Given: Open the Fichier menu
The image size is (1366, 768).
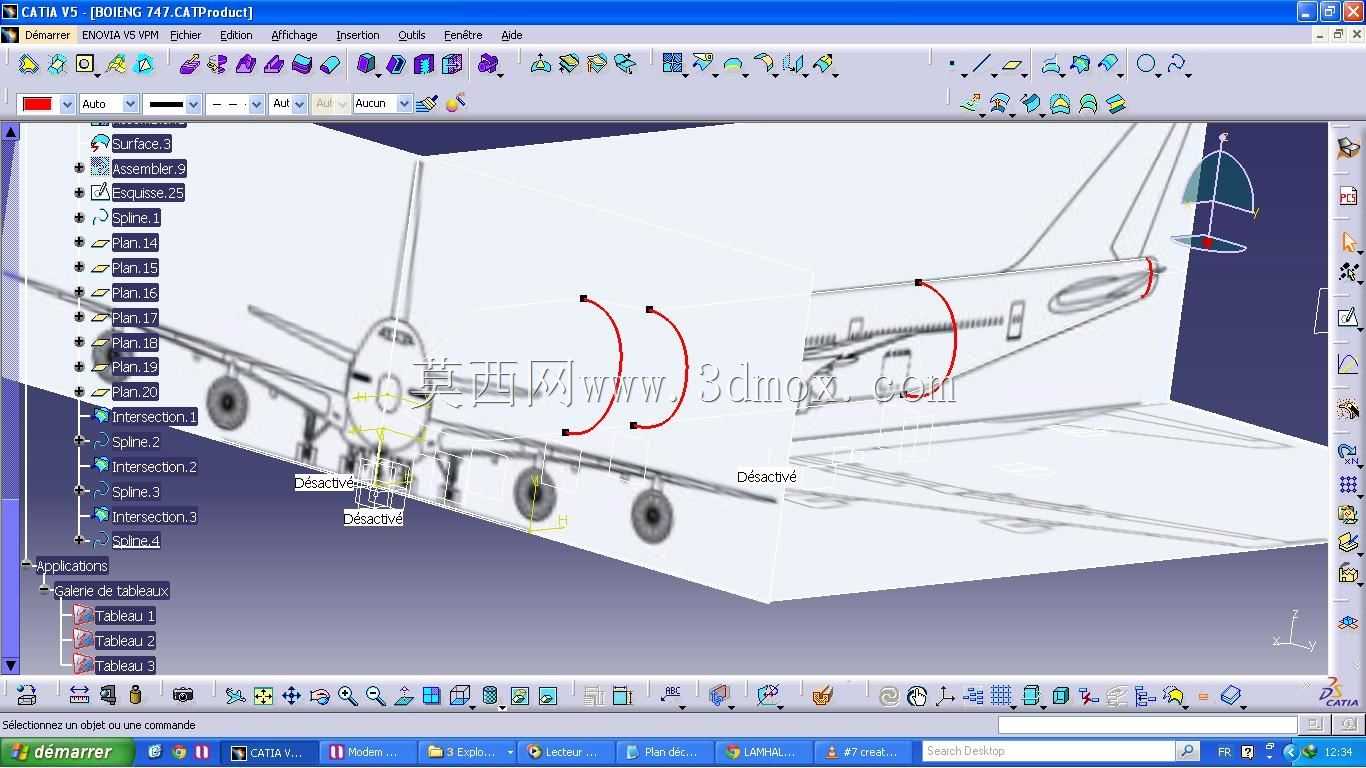Looking at the screenshot, I should pyautogui.click(x=185, y=35).
